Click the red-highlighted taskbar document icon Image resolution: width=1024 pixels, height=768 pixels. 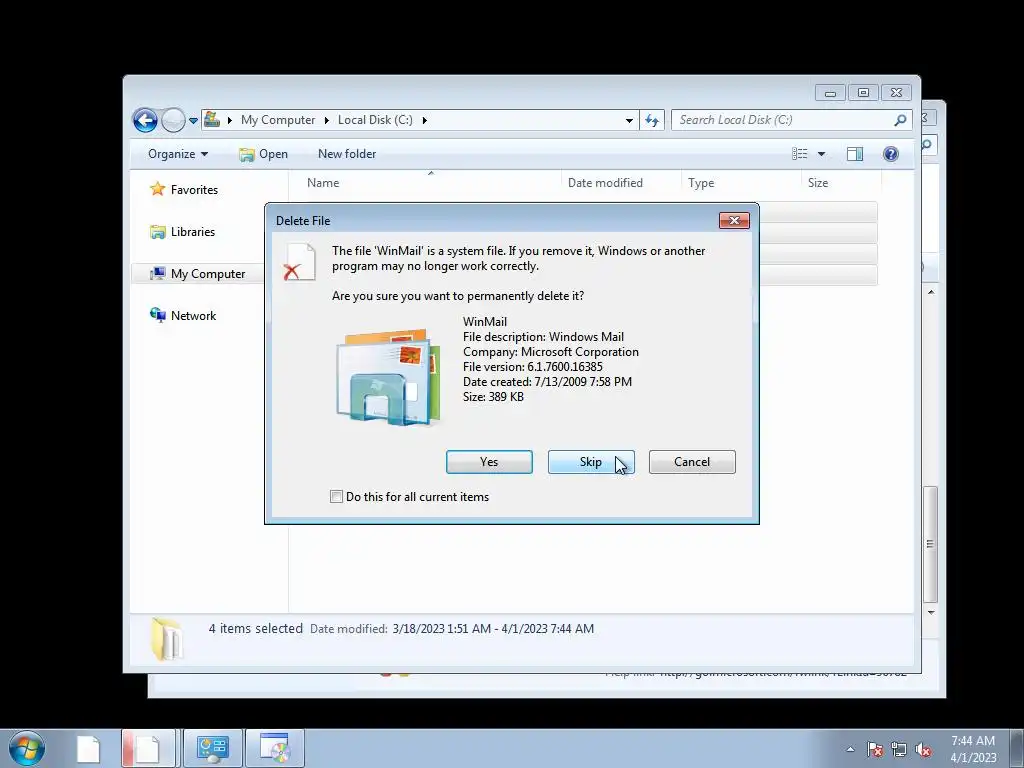click(148, 749)
